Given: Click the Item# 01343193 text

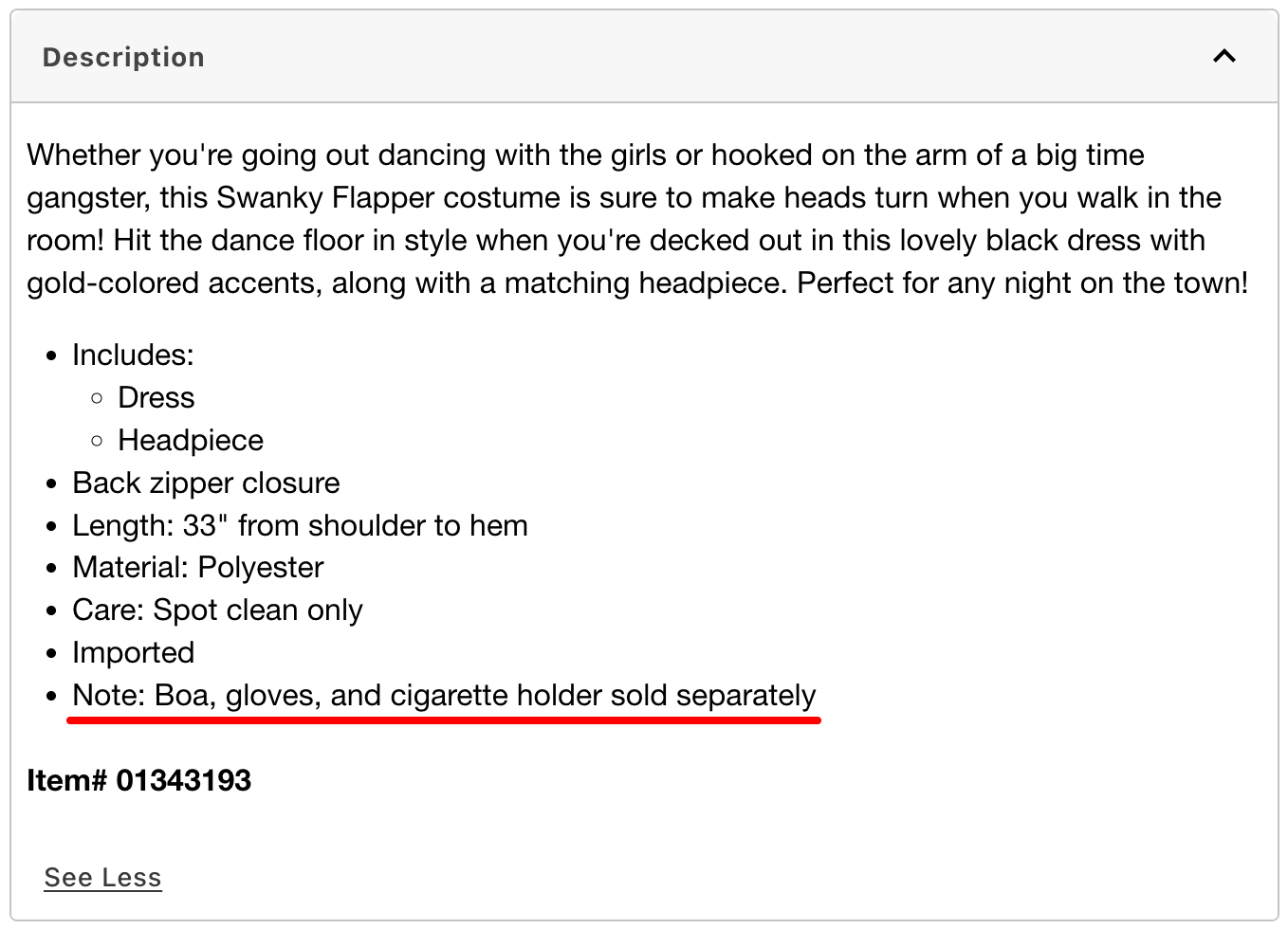Looking at the screenshot, I should pyautogui.click(x=138, y=780).
